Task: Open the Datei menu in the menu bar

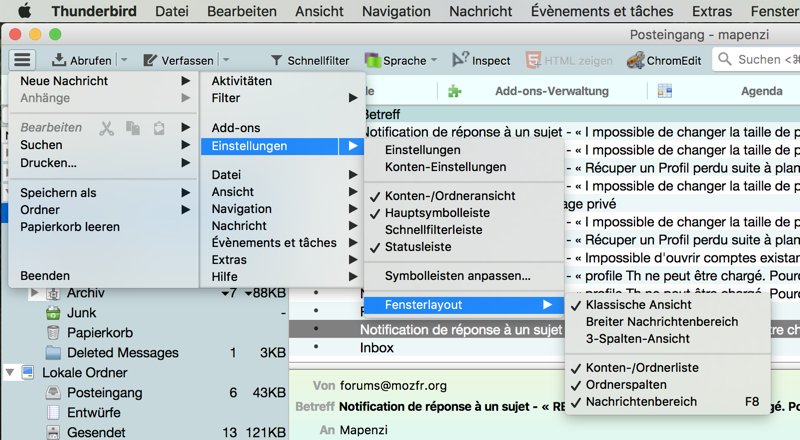Action: 172,11
